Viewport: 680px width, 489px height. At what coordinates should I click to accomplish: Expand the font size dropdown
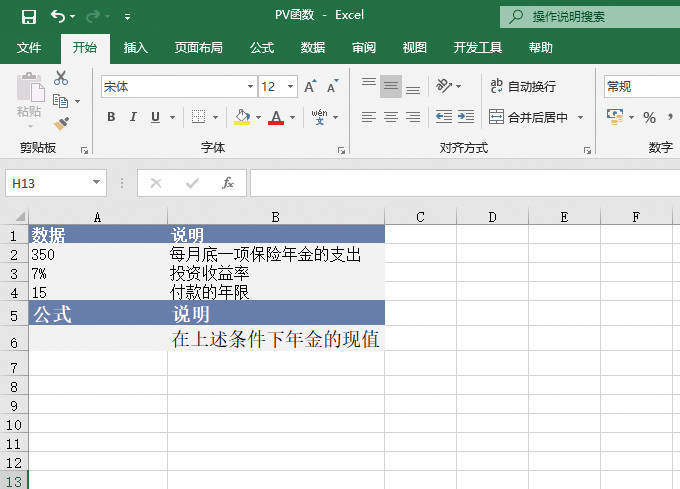290,87
